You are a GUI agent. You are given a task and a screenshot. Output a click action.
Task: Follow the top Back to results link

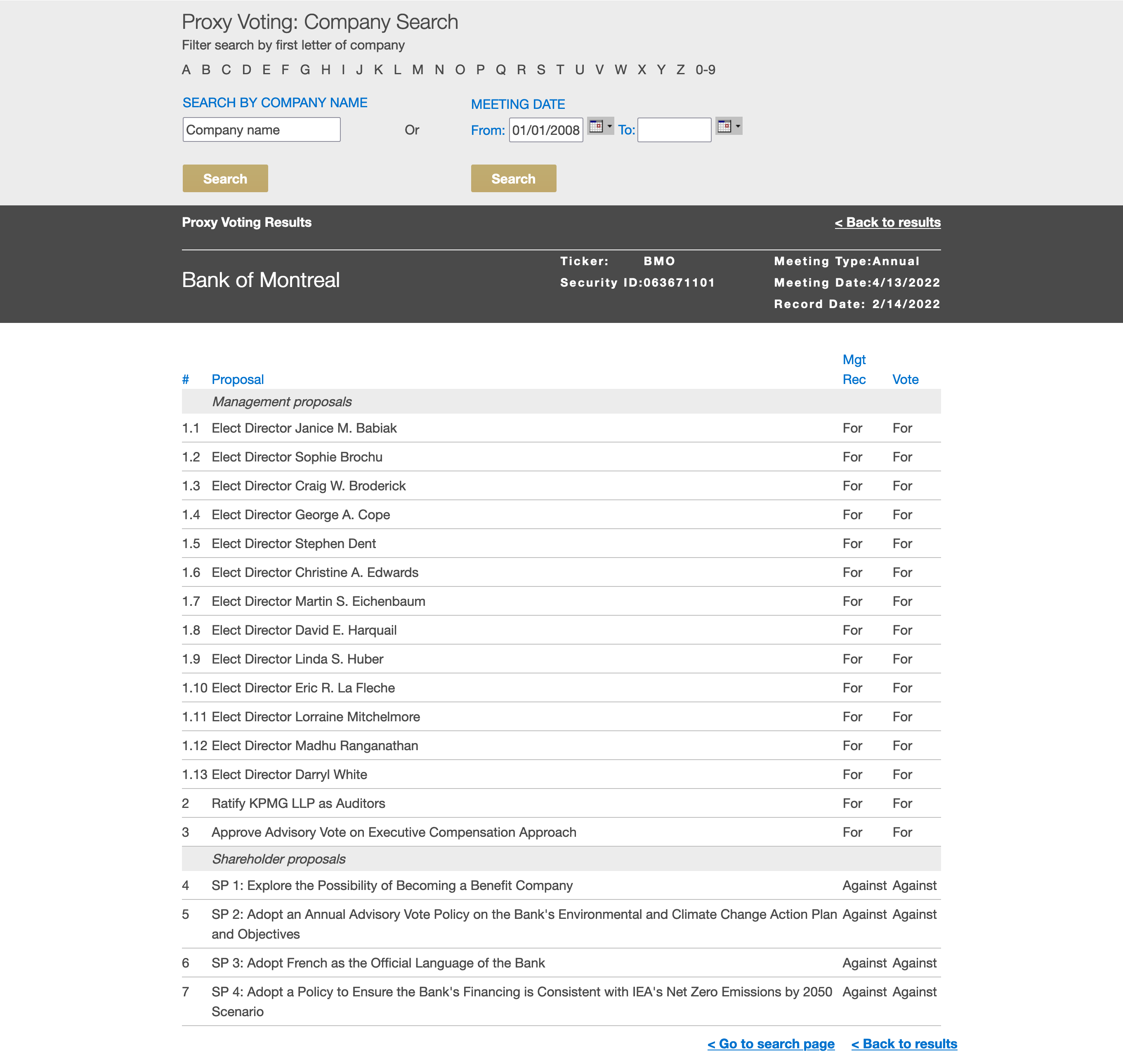tap(887, 222)
